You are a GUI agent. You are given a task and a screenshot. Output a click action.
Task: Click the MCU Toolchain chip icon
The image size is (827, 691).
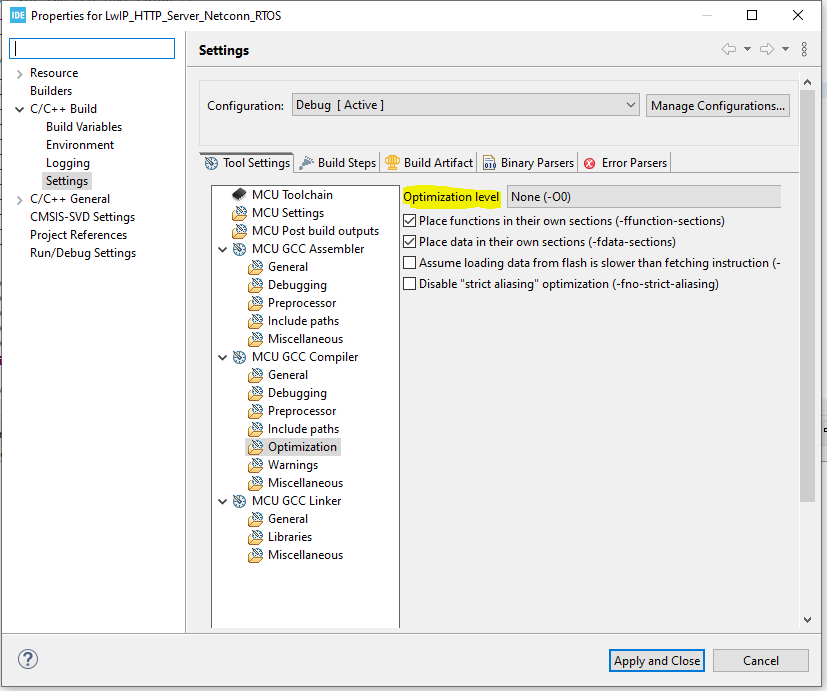239,195
